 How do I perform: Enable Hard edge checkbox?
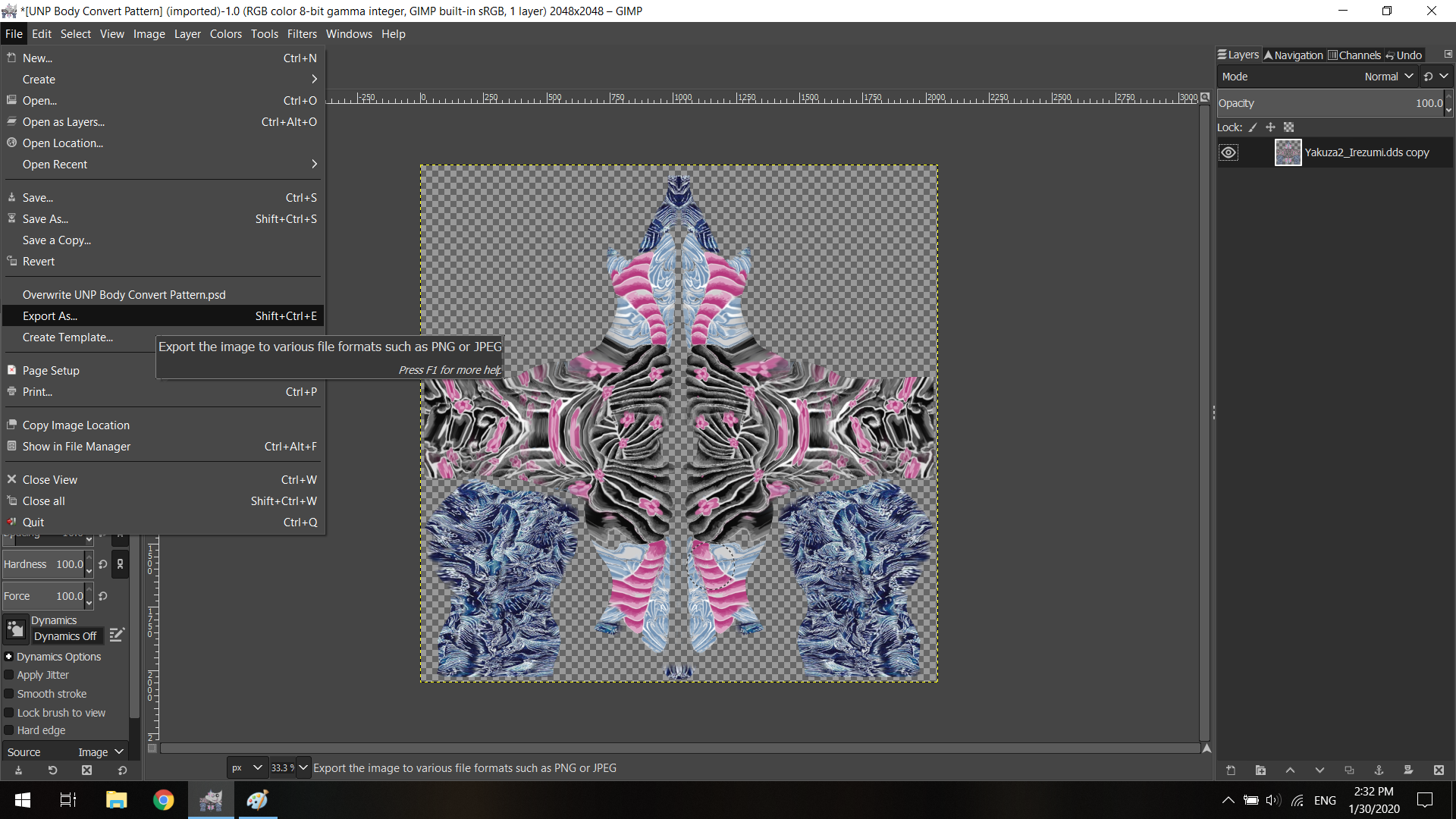click(x=9, y=730)
